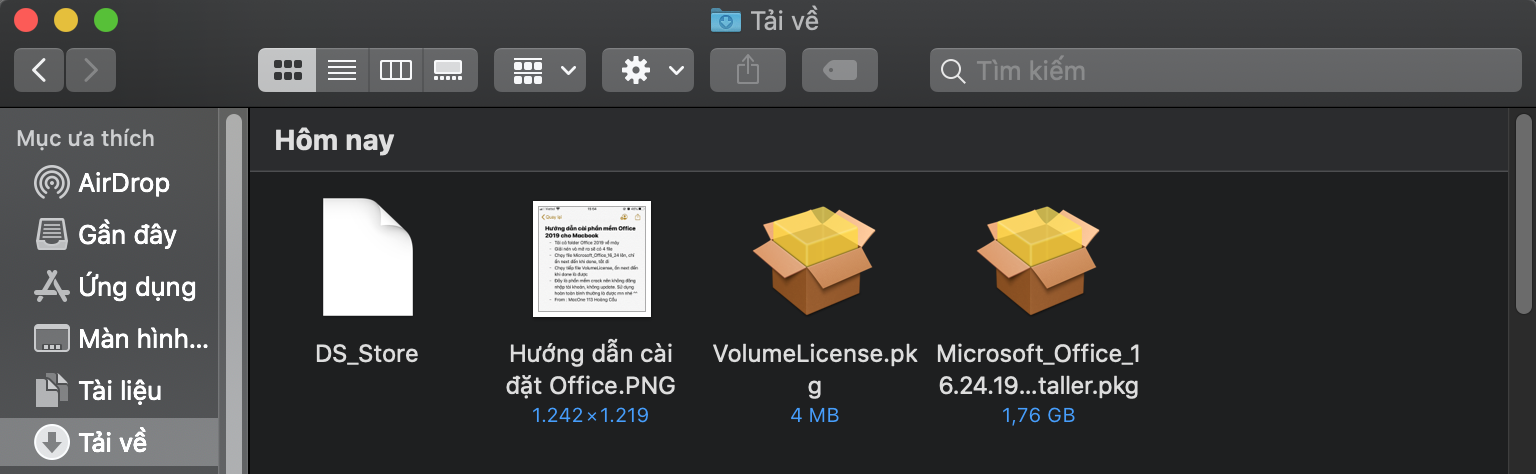Click the Microsoft_Office_16.24.19...taller.pkg file name
The width and height of the screenshot is (1536, 474).
[1039, 370]
